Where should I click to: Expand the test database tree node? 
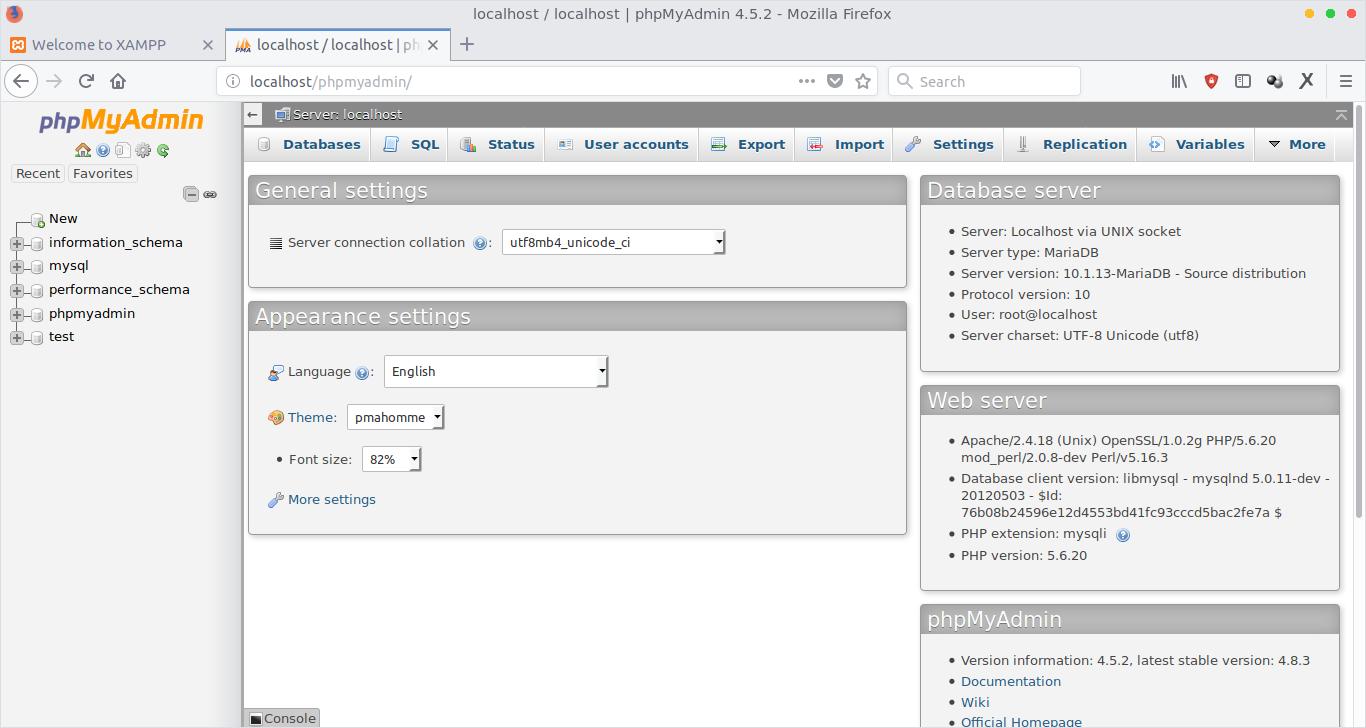coord(17,337)
